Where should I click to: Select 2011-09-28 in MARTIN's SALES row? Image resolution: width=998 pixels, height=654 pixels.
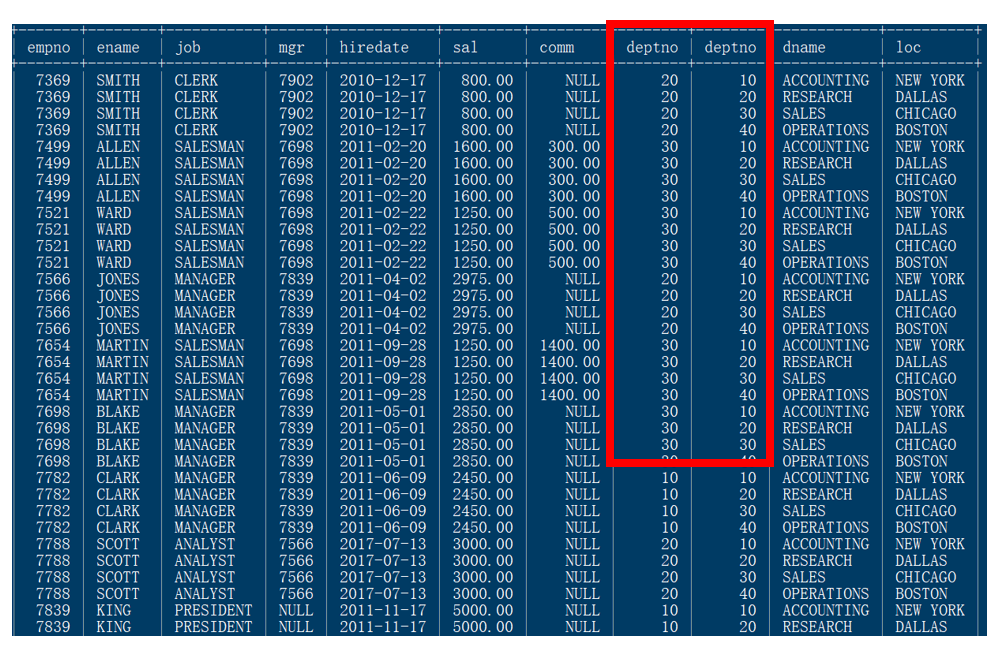[383, 379]
